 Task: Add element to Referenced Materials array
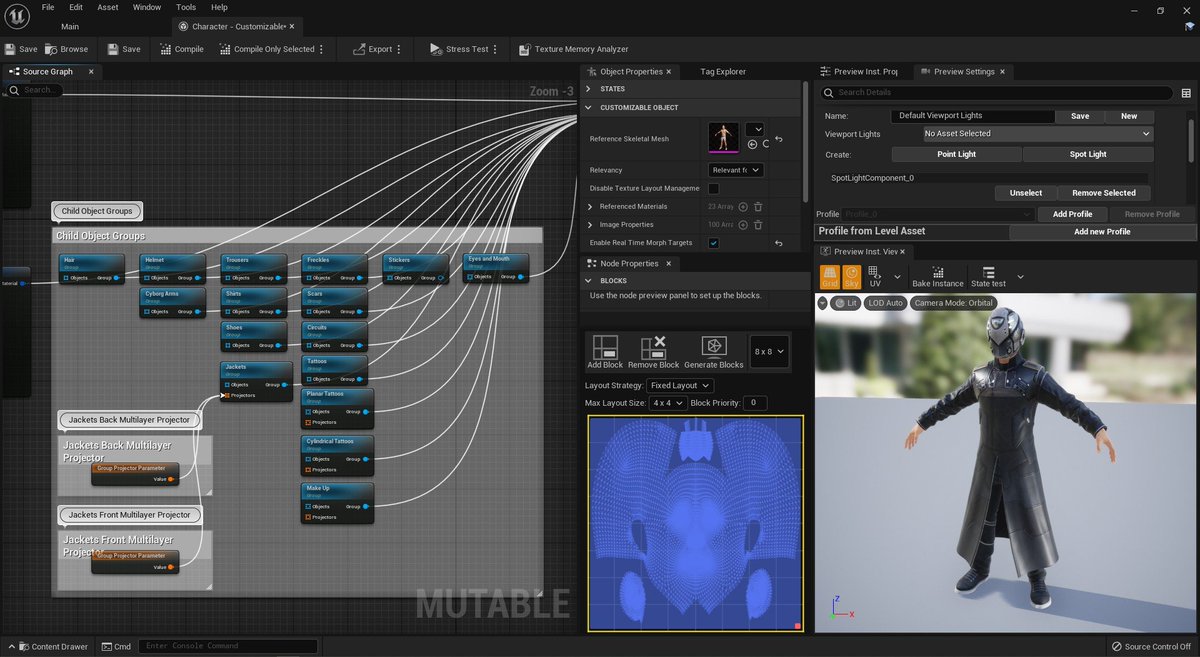pyautogui.click(x=745, y=206)
